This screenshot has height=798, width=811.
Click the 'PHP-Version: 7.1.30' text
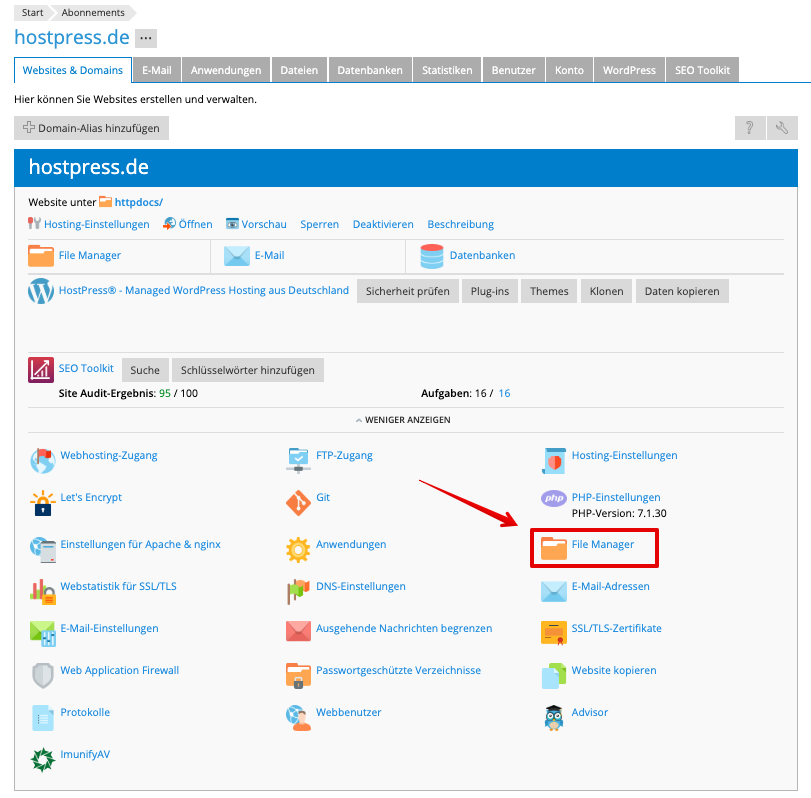coord(619,514)
